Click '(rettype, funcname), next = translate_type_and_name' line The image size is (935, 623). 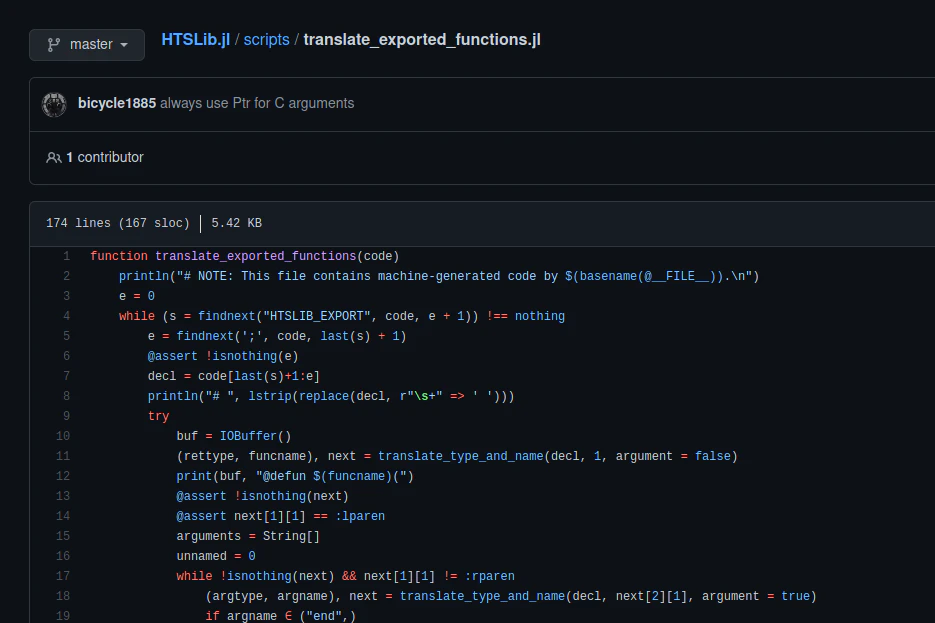pyautogui.click(x=457, y=456)
